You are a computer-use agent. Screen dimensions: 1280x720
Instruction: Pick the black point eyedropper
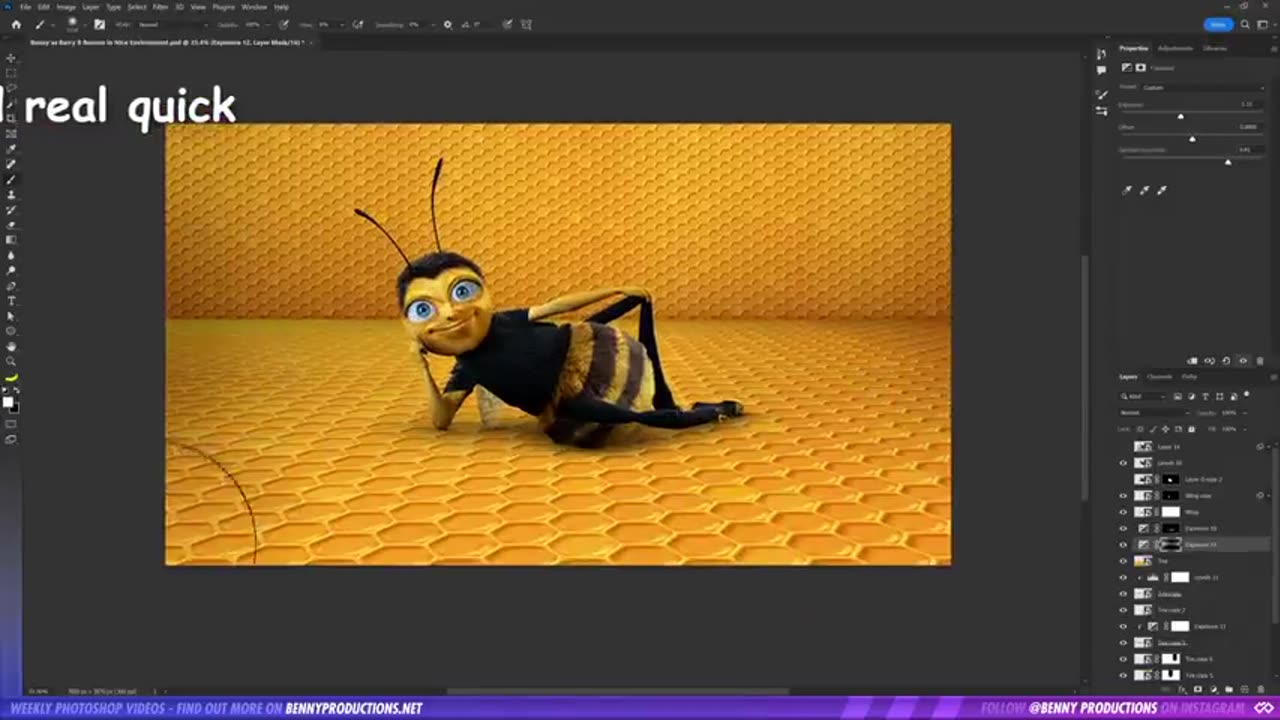pos(1127,190)
